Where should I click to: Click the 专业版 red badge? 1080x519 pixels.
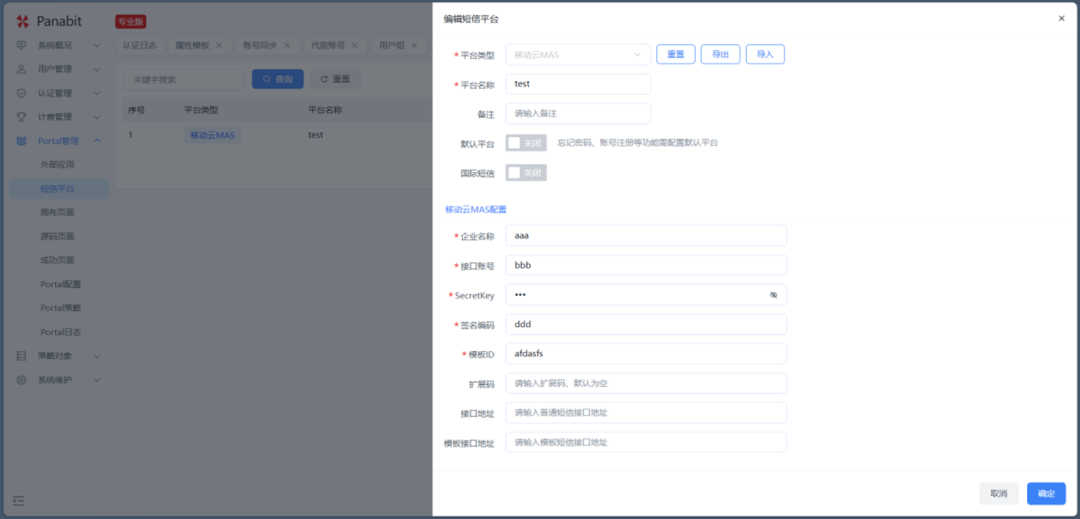click(x=131, y=22)
